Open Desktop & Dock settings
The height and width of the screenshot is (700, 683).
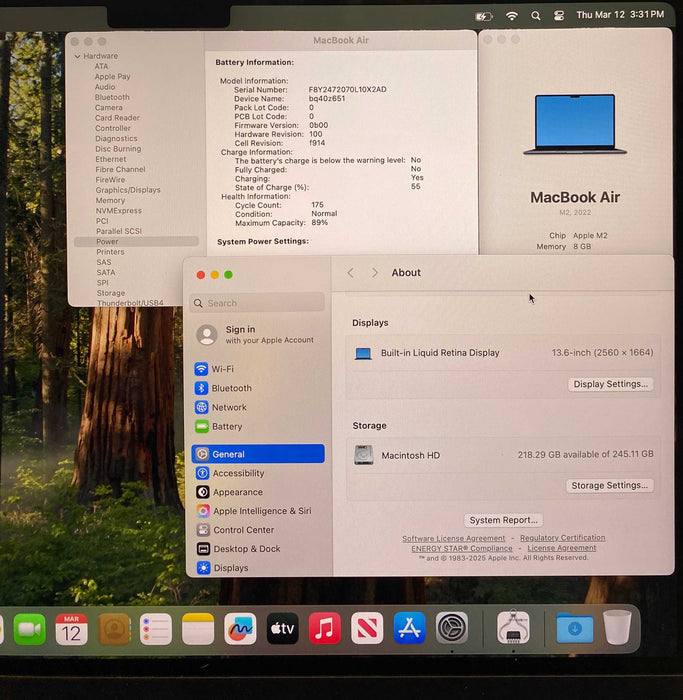coord(258,549)
